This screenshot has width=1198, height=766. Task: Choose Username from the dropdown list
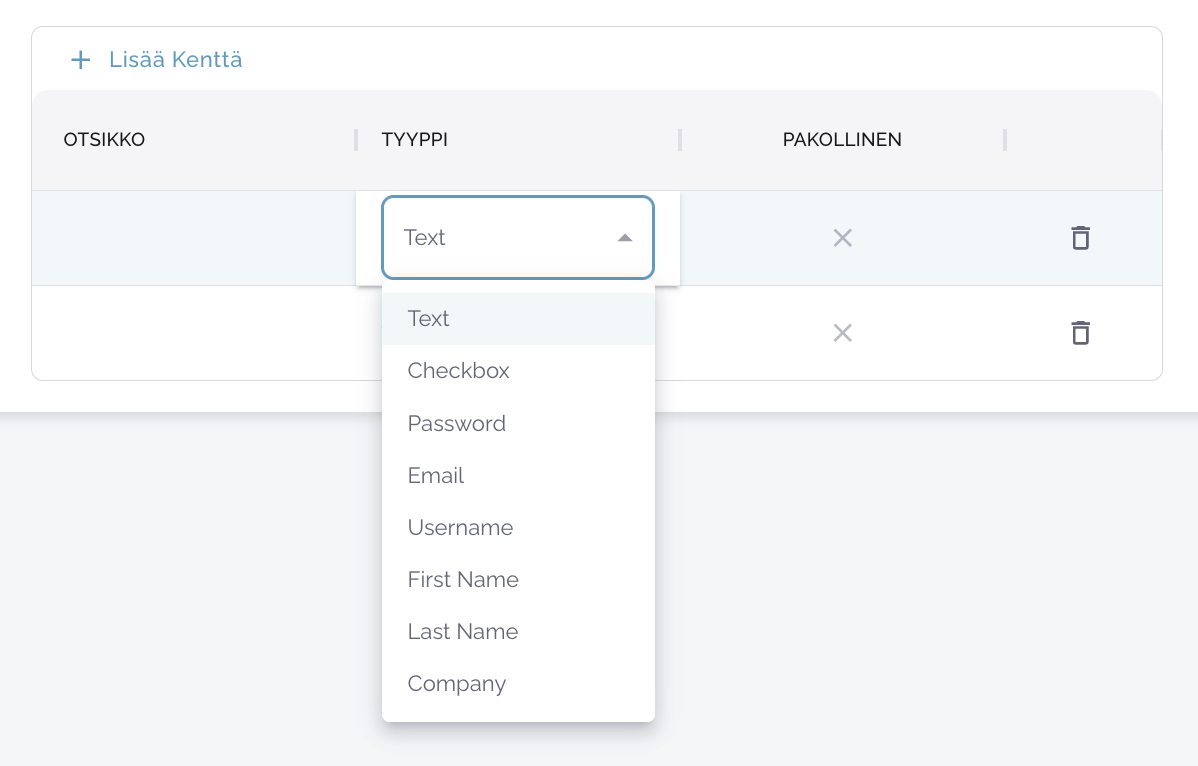click(x=460, y=528)
